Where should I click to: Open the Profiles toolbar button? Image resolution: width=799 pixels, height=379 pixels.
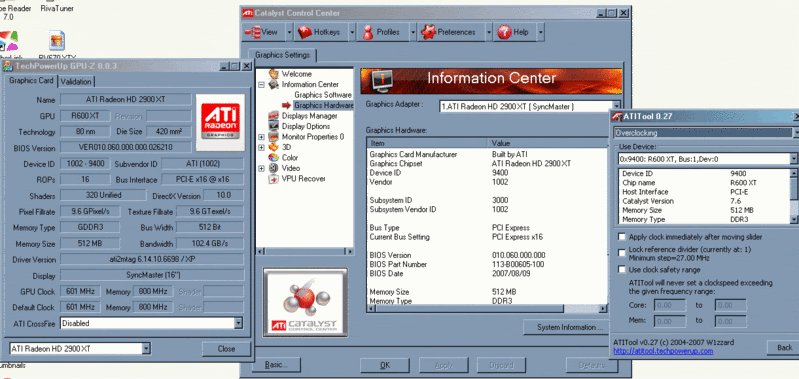click(x=383, y=32)
